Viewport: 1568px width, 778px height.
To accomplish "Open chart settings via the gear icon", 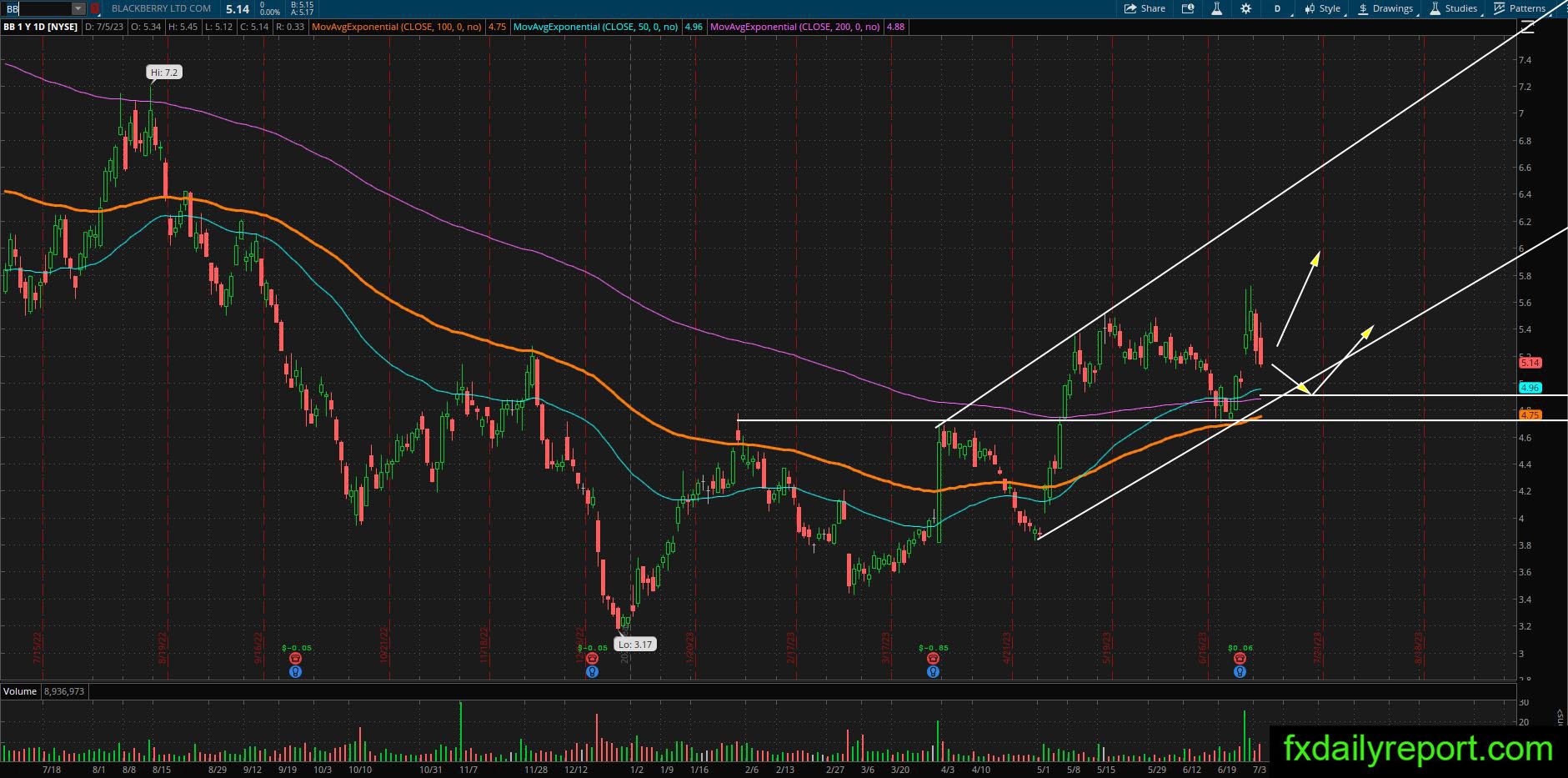I will coord(1245,8).
